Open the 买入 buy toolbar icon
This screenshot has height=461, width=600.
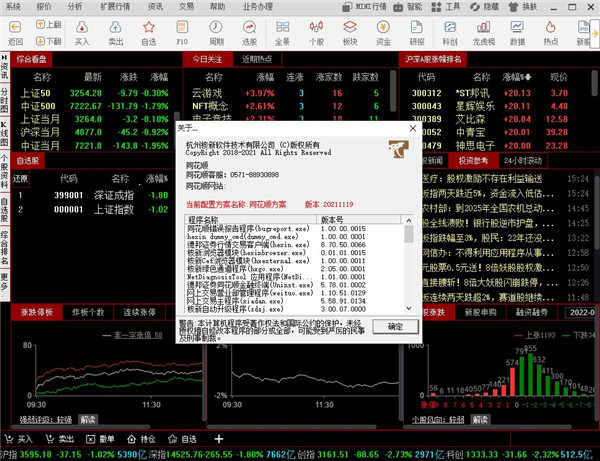82,27
